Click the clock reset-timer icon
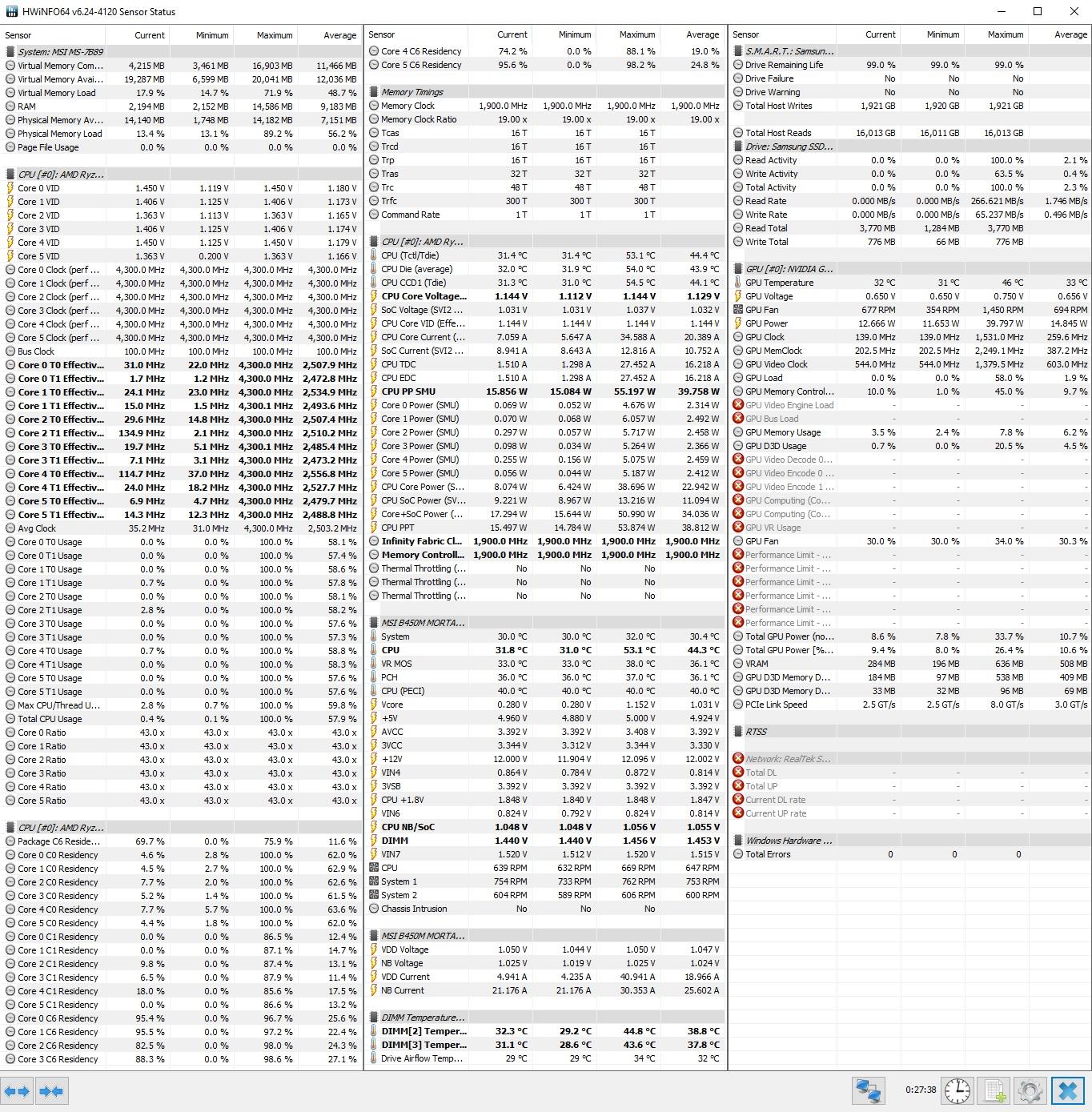Viewport: 1092px width, 1112px height. (958, 1090)
